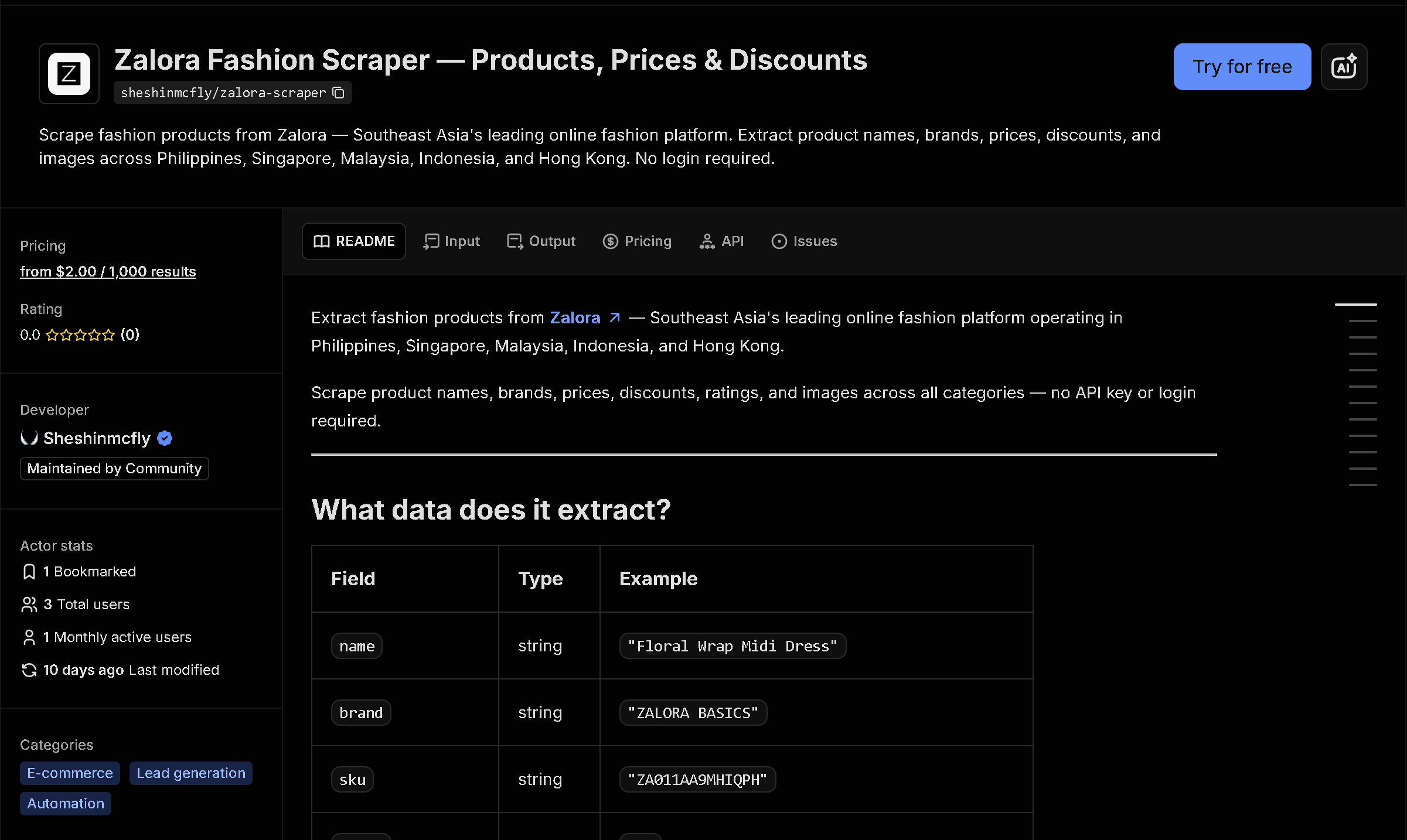Click the What data does it extract? heading
Viewport: 1407px width, 840px height.
click(491, 510)
